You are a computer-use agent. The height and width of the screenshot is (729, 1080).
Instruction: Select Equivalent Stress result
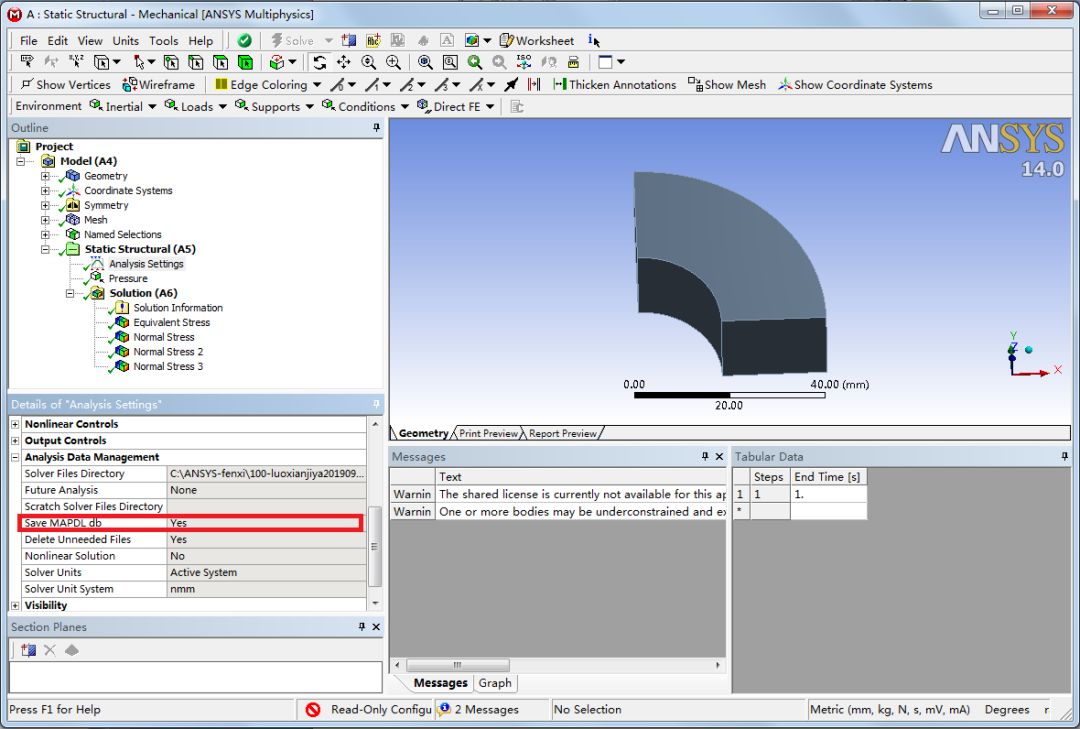click(x=172, y=322)
